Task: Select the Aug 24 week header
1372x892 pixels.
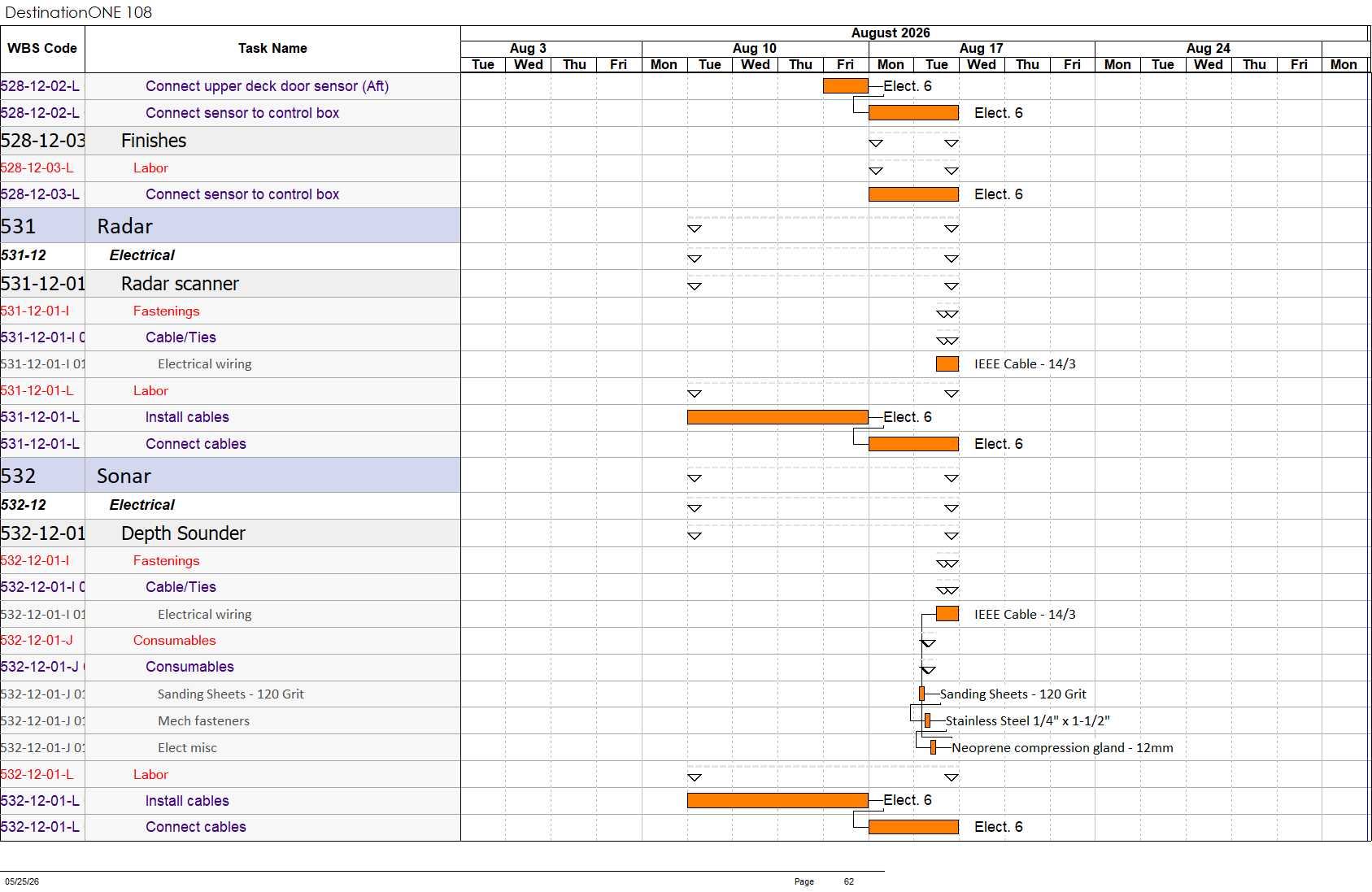Action: (x=1209, y=49)
